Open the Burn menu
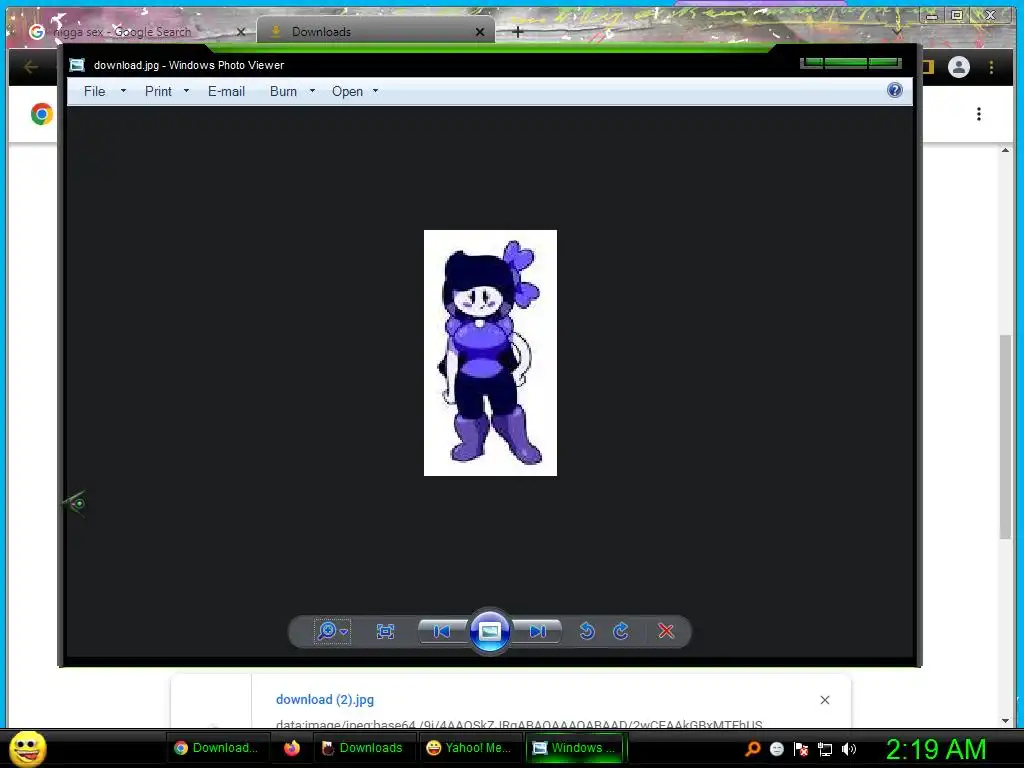Image resolution: width=1024 pixels, height=768 pixels. [283, 91]
